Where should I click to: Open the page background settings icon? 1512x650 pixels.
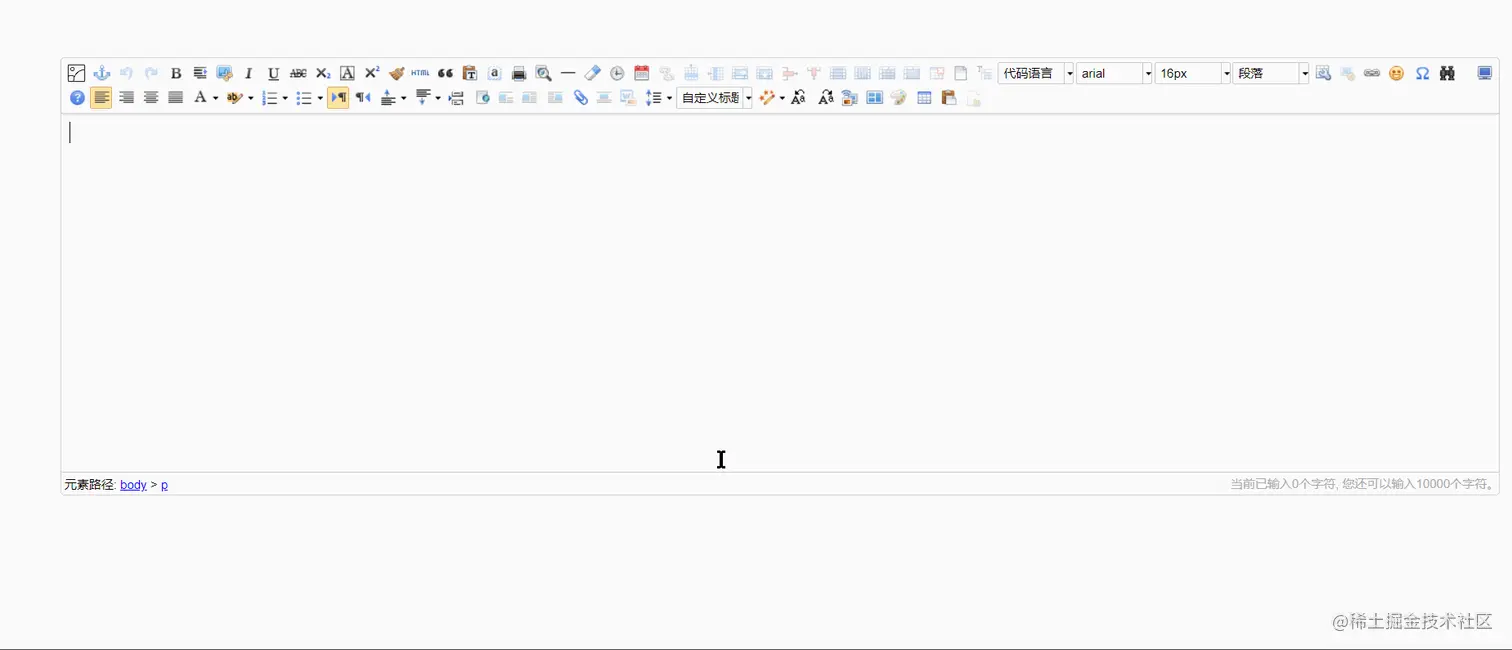point(849,97)
